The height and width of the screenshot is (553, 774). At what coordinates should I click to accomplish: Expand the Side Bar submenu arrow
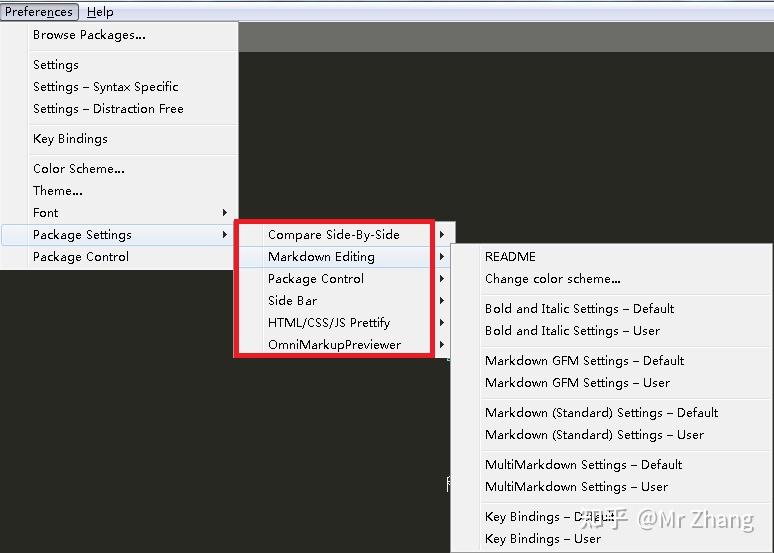442,301
